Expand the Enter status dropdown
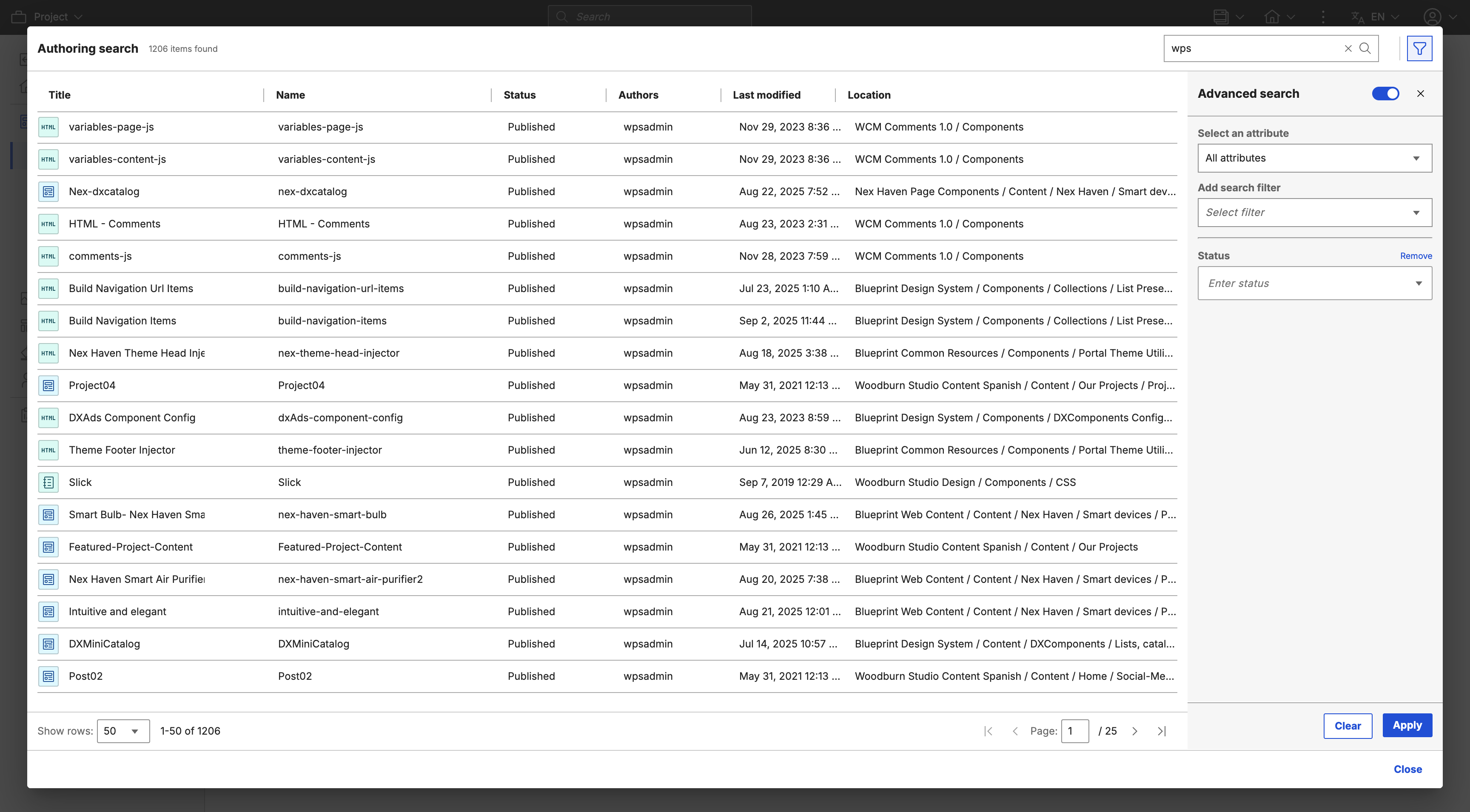 [1314, 284]
